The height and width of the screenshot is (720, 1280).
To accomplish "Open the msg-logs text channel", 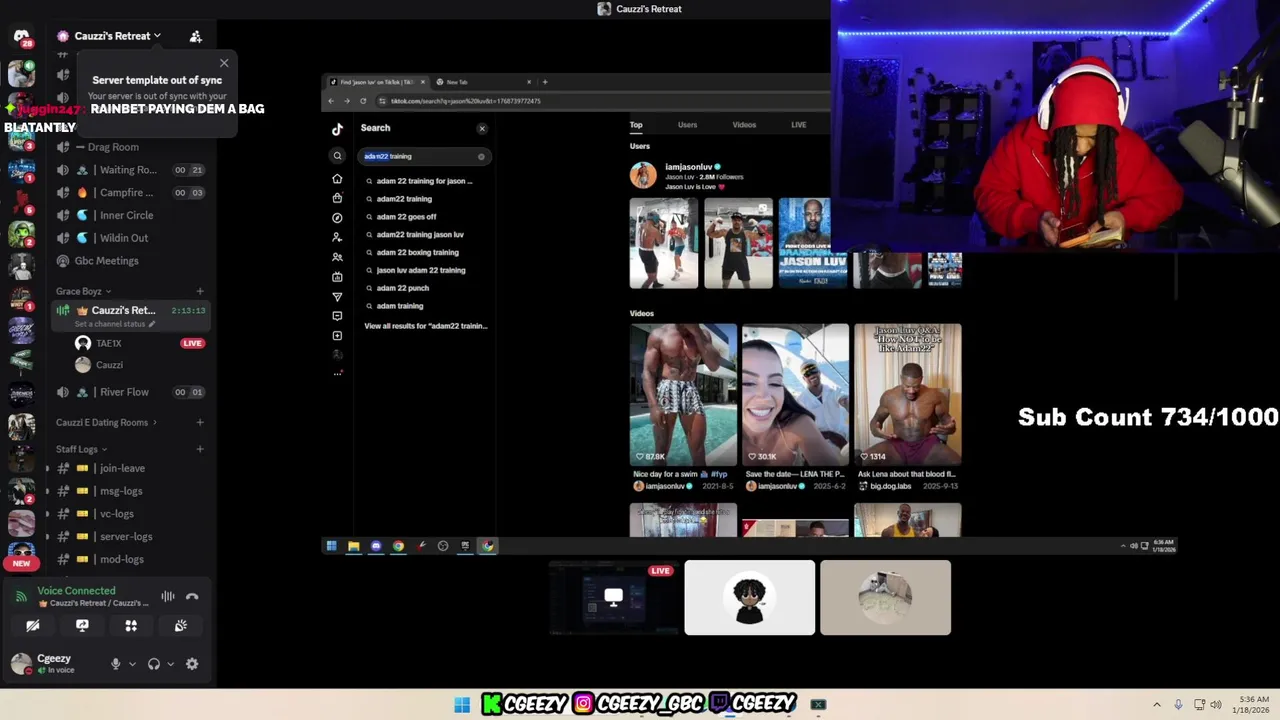I will 130,491.
